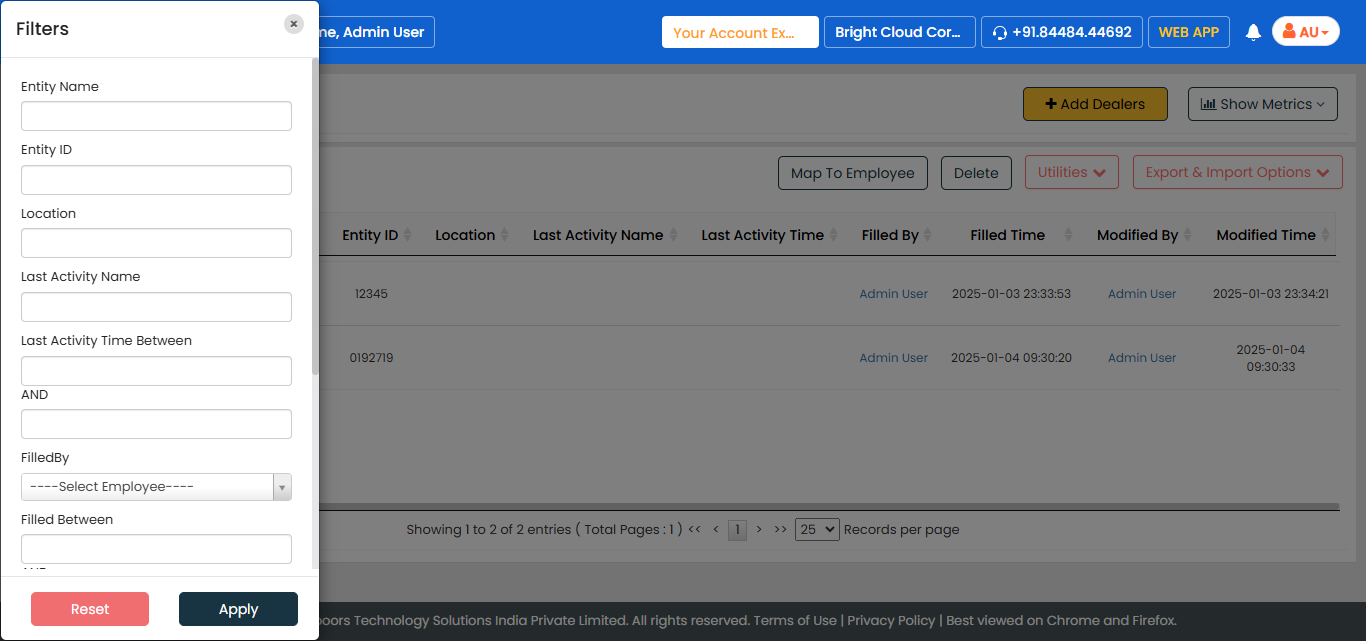Click the notification bell icon
The height and width of the screenshot is (641, 1366).
1253,32
